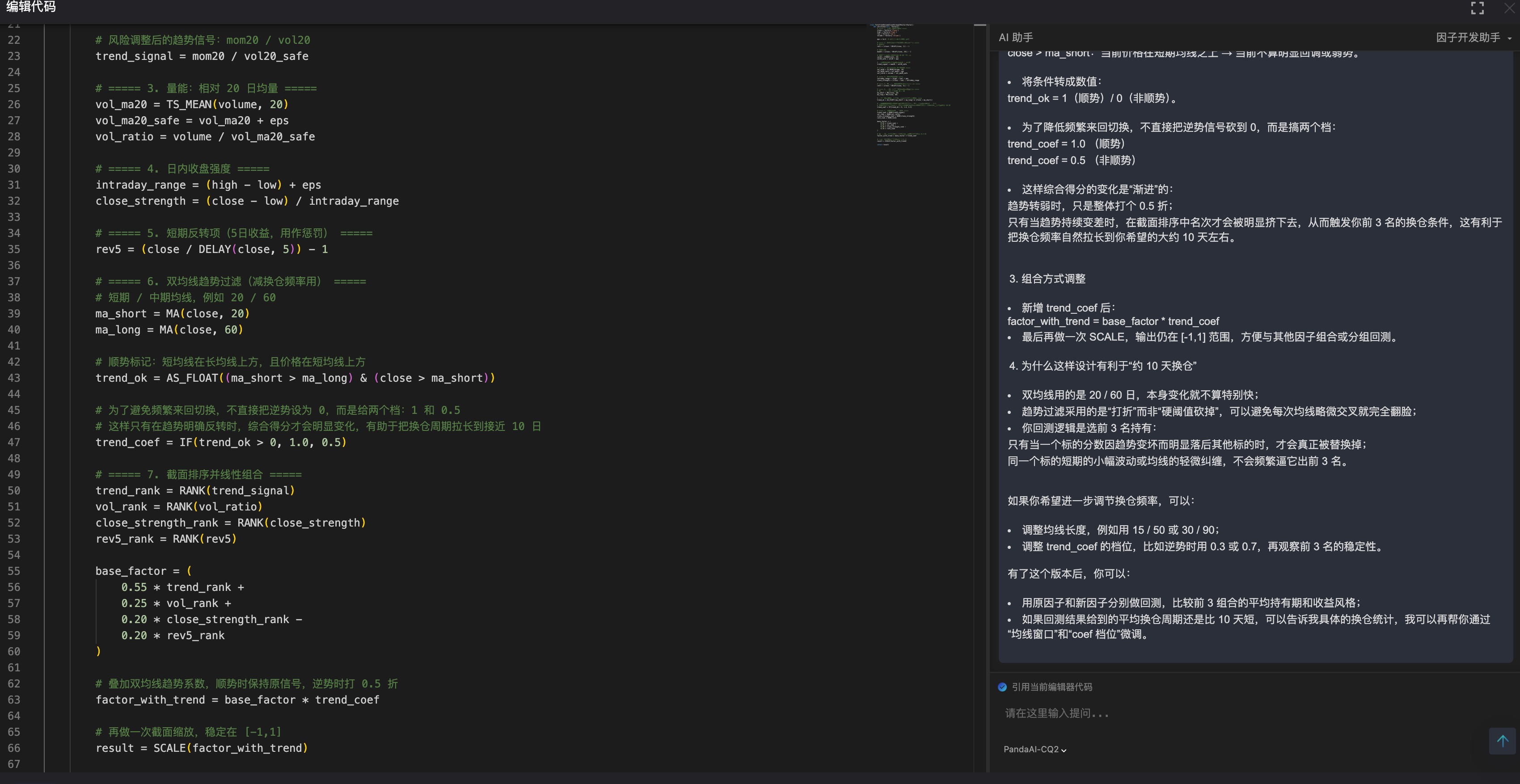Click the comment ===== 5. 短期反转项

tap(234, 233)
